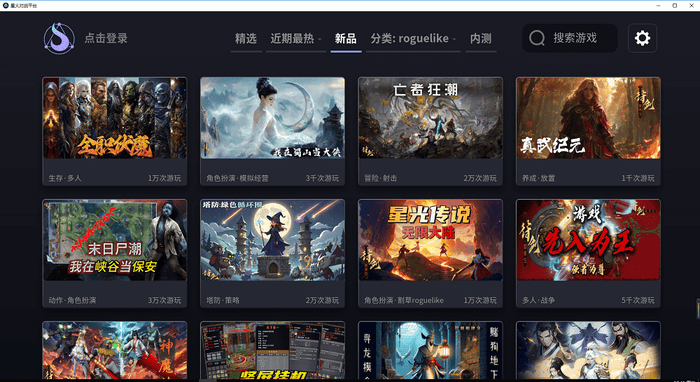The width and height of the screenshot is (700, 382).
Task: Select the 真武纪元 game cover
Action: tap(588, 118)
